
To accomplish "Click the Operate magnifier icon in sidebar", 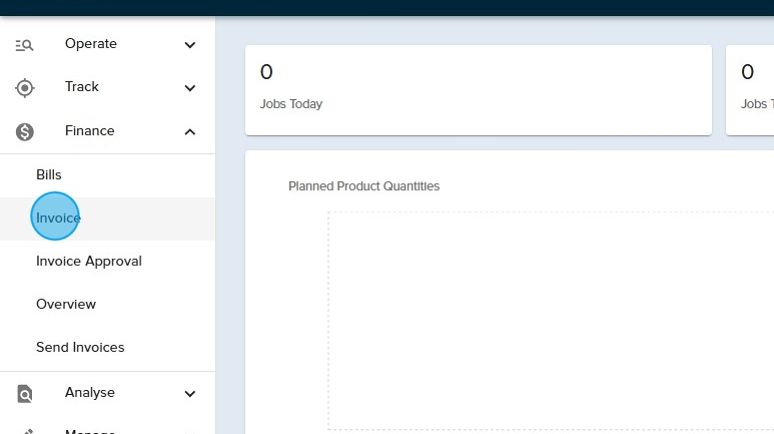I will [25, 44].
